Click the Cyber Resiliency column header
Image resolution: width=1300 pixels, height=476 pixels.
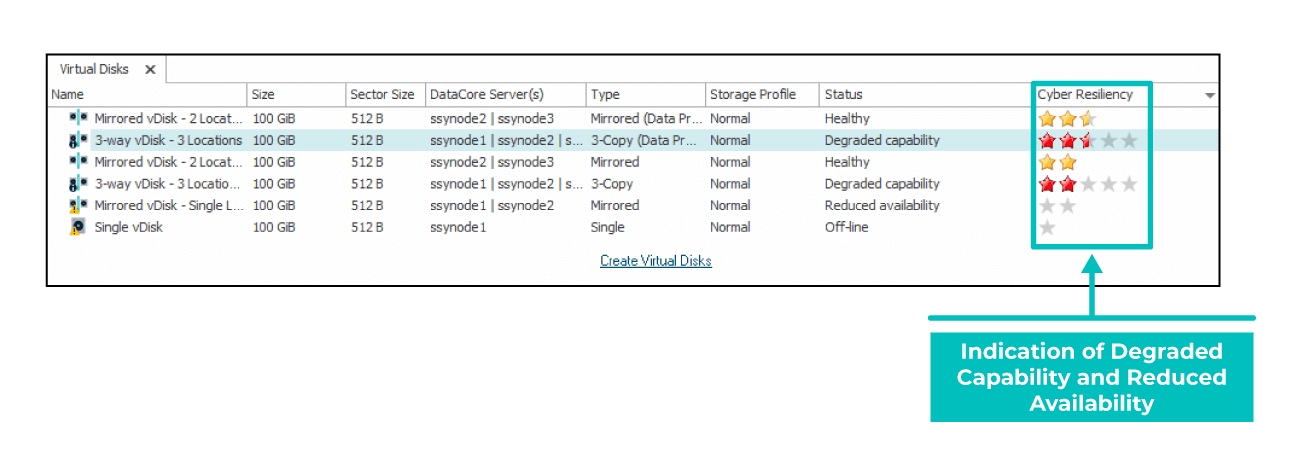coord(1085,94)
